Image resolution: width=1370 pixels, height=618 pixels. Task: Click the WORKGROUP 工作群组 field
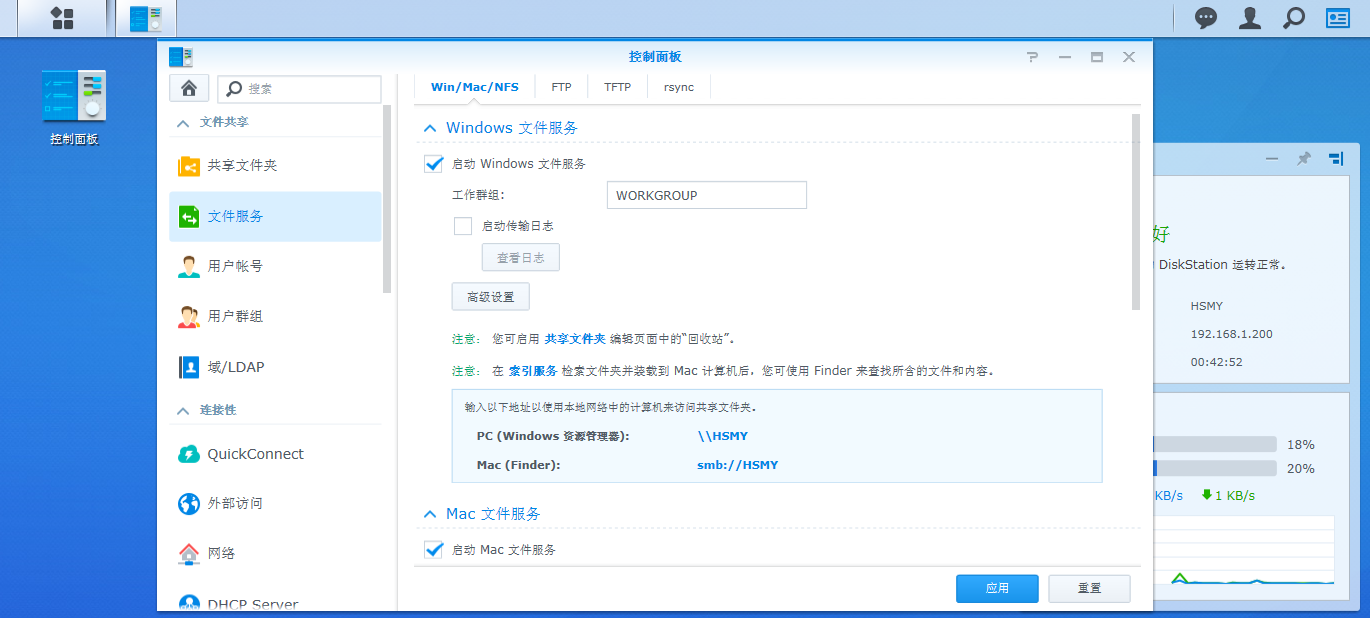click(x=706, y=195)
